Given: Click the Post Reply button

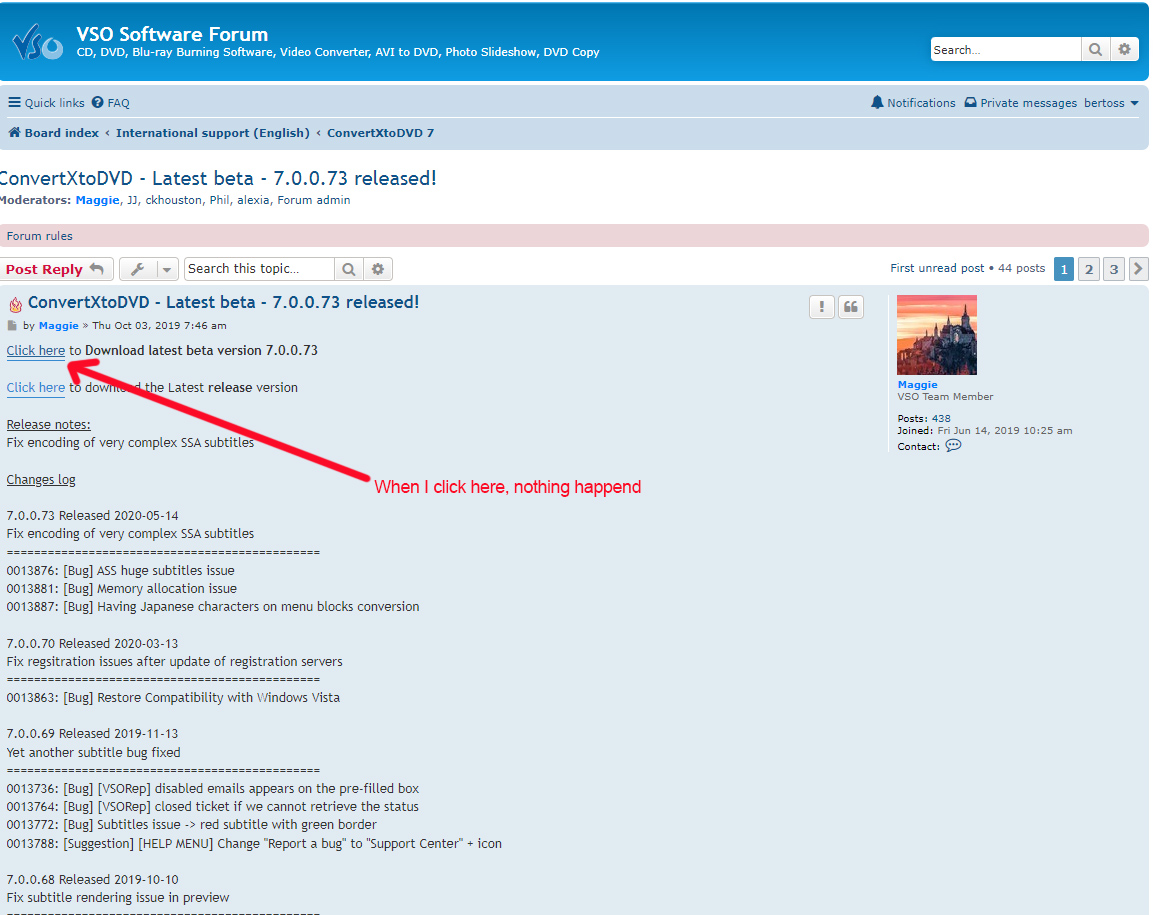Looking at the screenshot, I should (x=56, y=269).
